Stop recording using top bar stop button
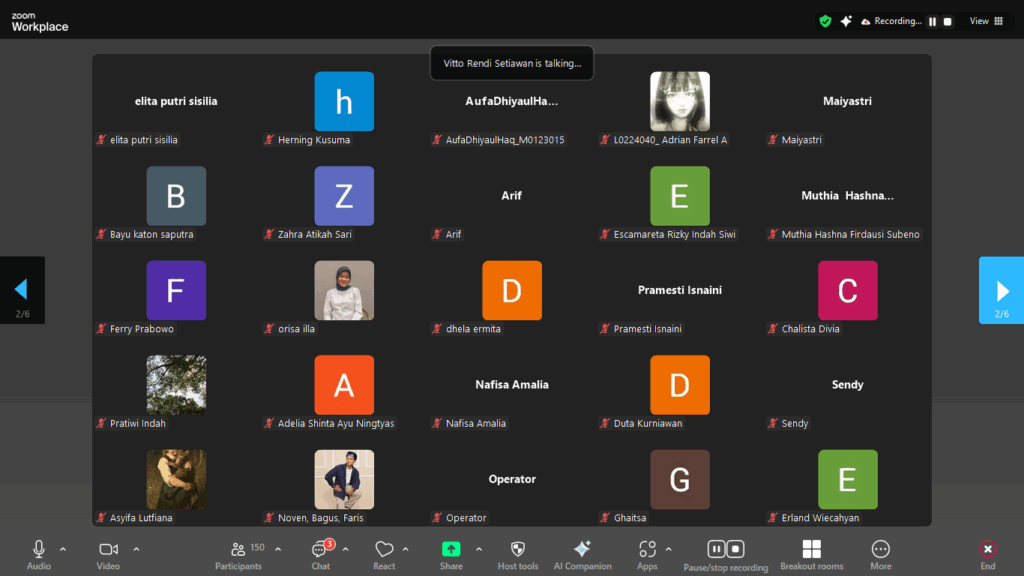The height and width of the screenshot is (576, 1024). click(x=948, y=22)
